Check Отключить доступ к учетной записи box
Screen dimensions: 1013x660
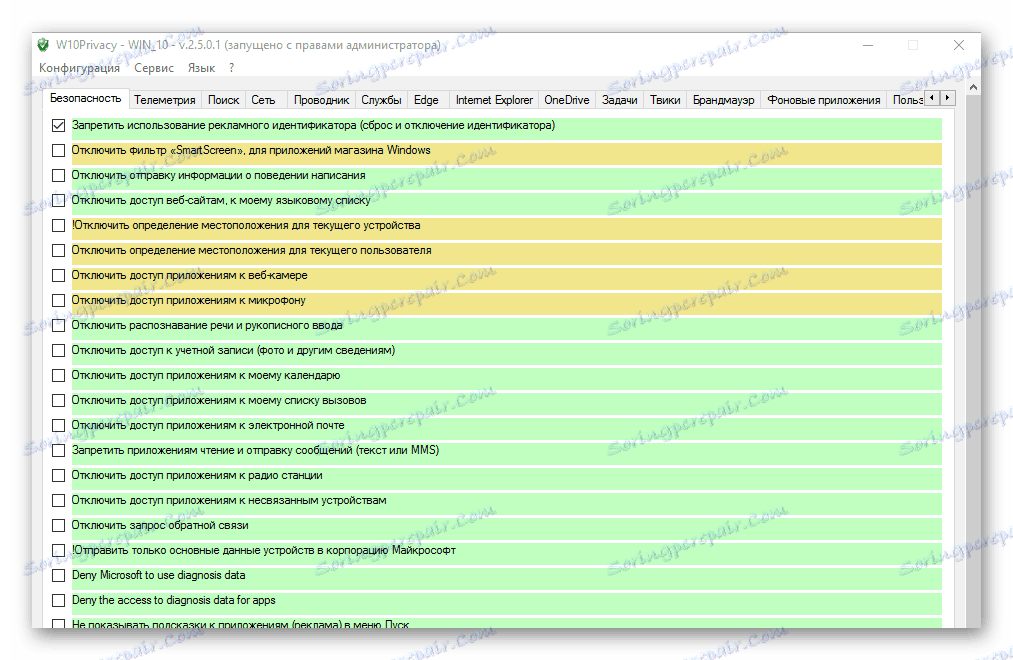pyautogui.click(x=59, y=351)
